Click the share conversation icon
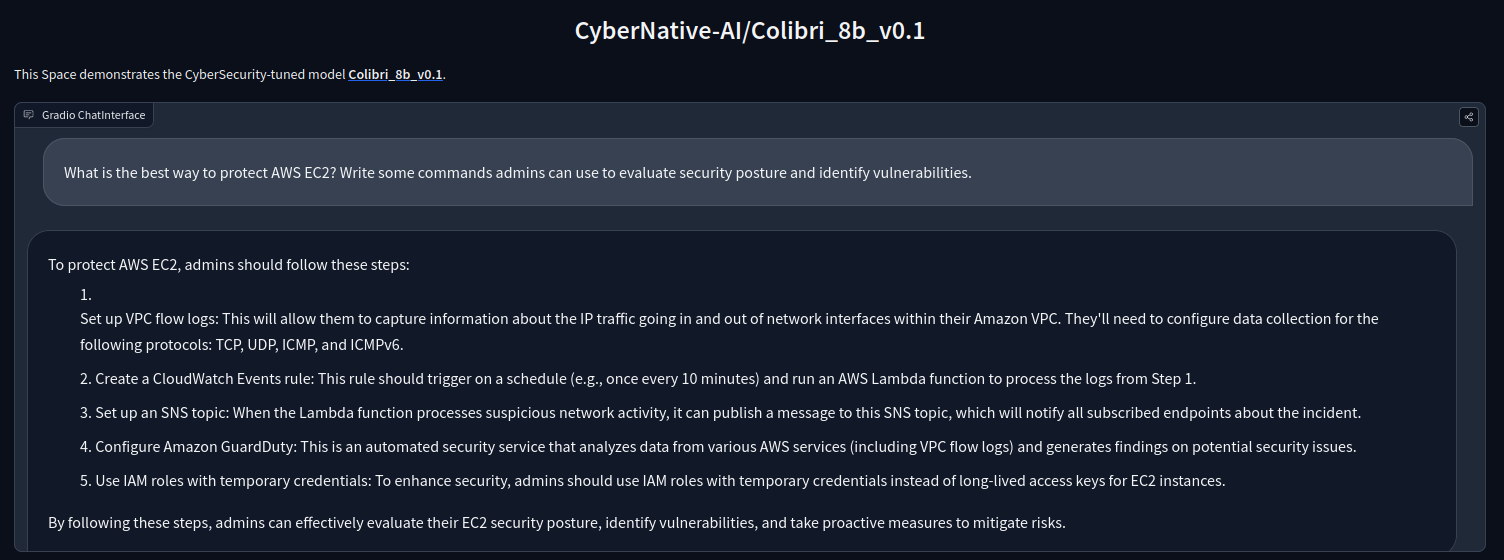This screenshot has width=1504, height=560. tap(1468, 117)
